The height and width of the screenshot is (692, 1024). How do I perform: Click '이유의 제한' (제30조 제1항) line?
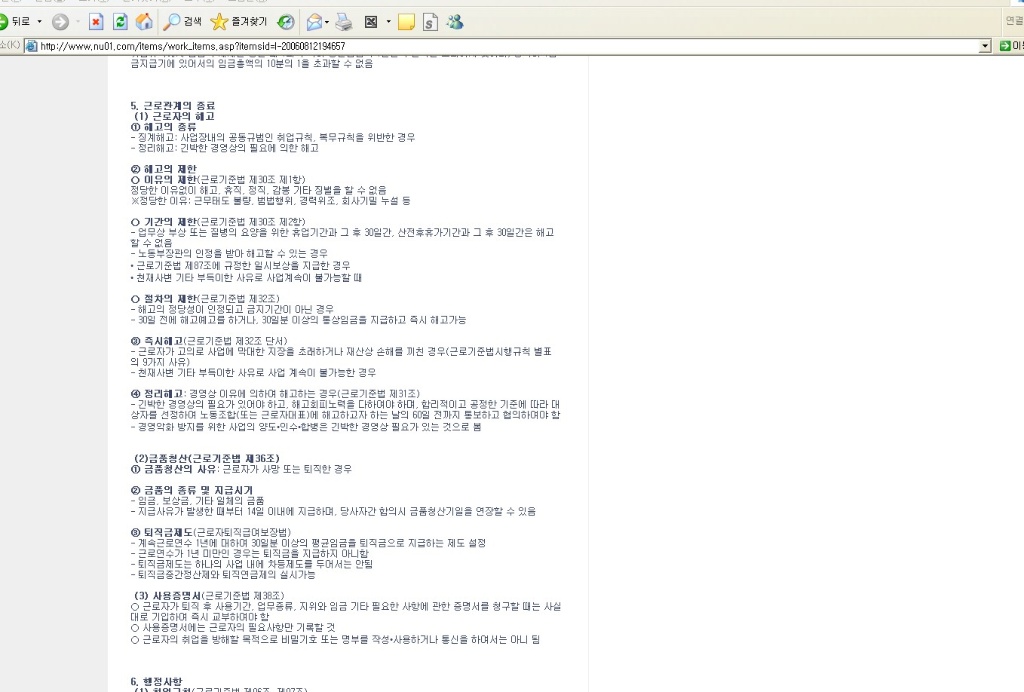(x=217, y=180)
